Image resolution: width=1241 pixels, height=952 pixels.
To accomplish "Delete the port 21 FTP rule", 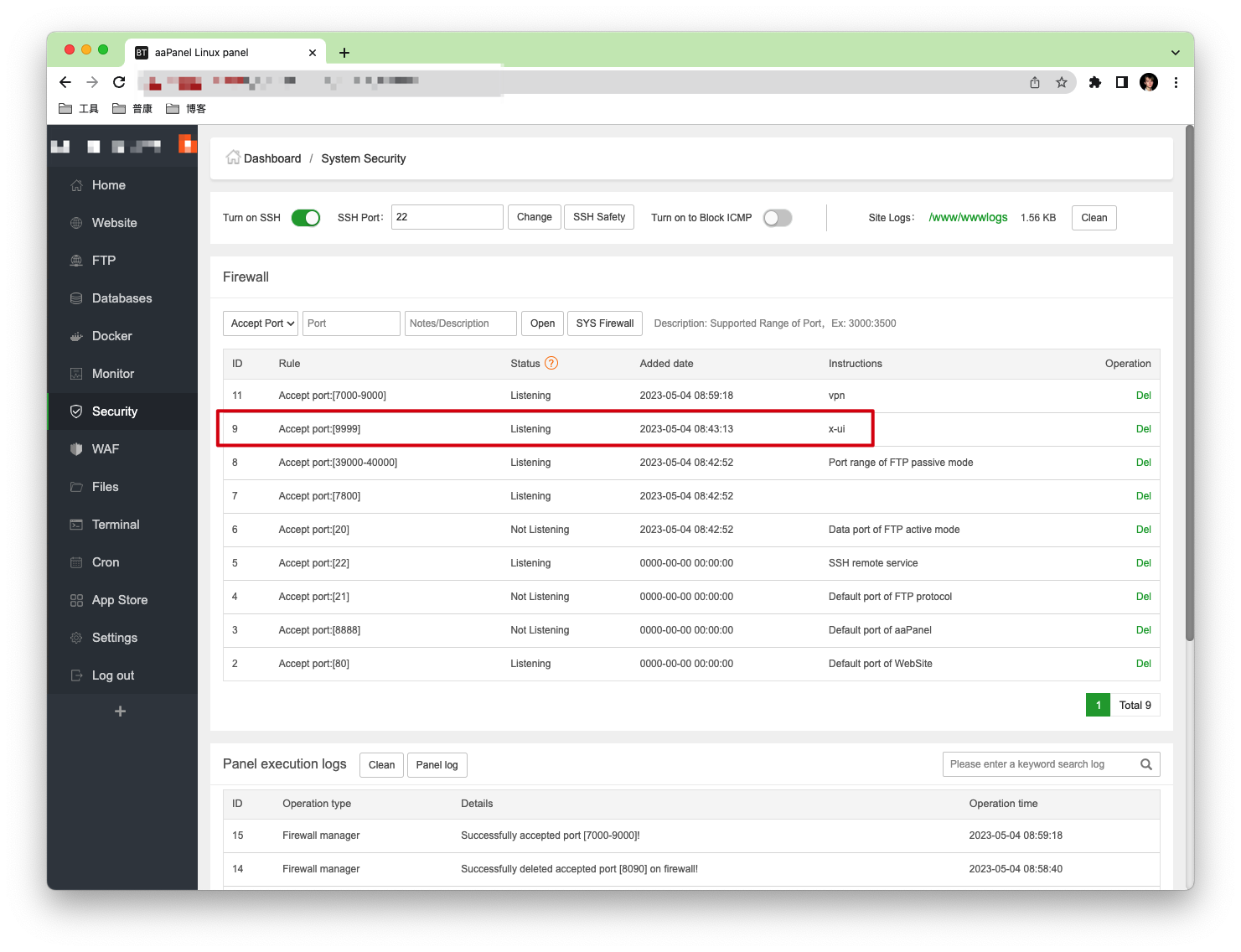I will 1143,597.
